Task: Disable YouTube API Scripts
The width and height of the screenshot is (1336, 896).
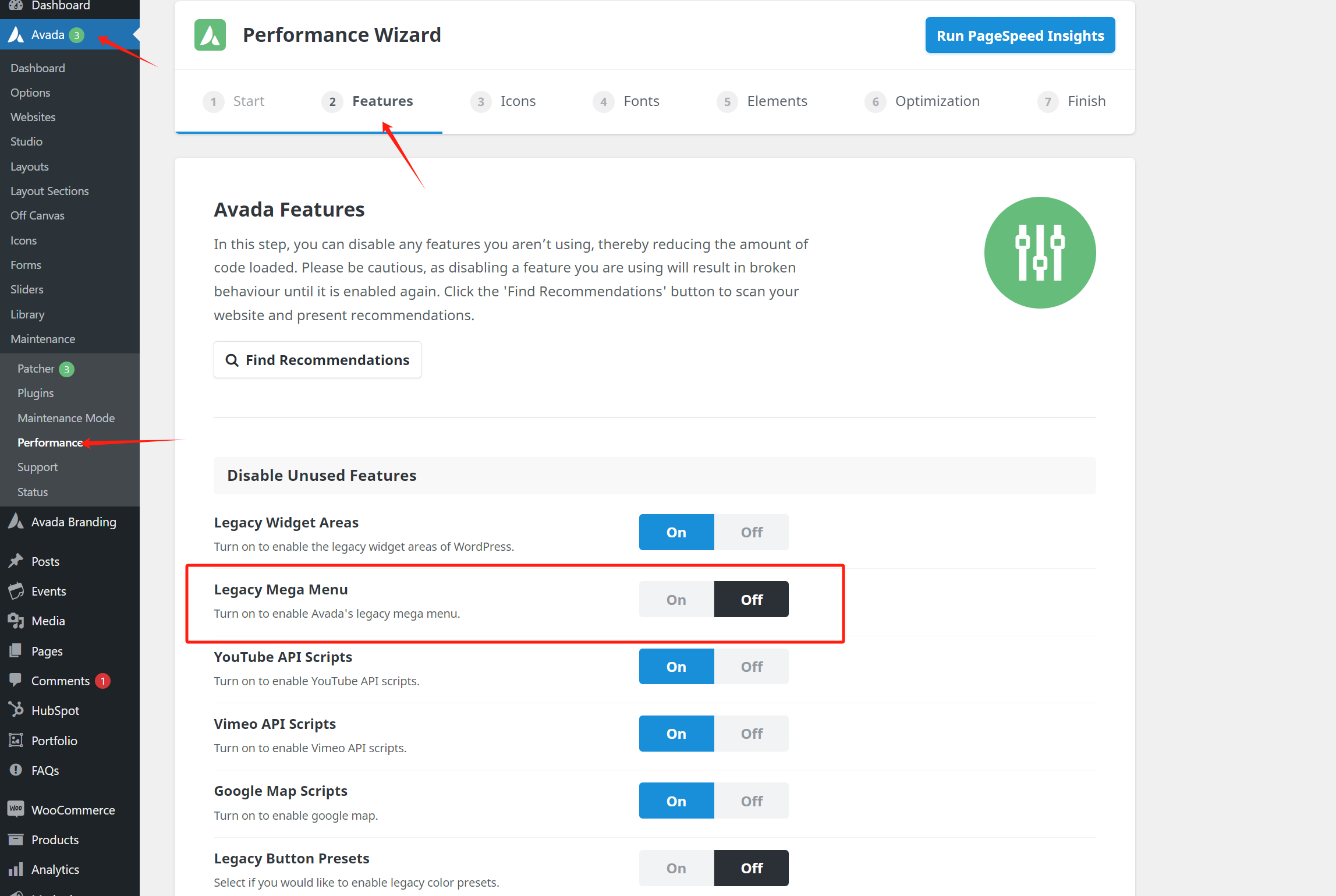Action: (x=751, y=667)
